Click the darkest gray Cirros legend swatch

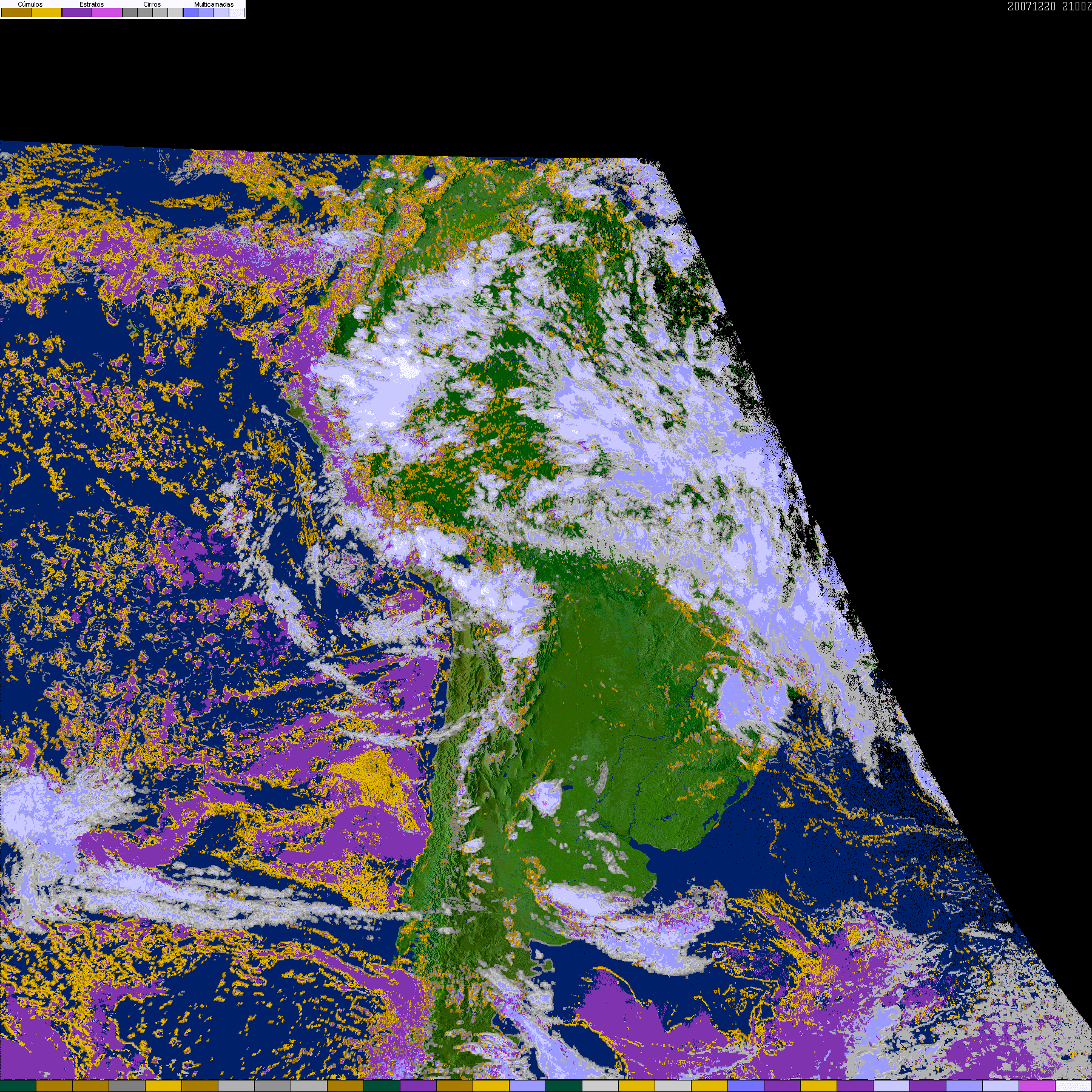[x=130, y=12]
